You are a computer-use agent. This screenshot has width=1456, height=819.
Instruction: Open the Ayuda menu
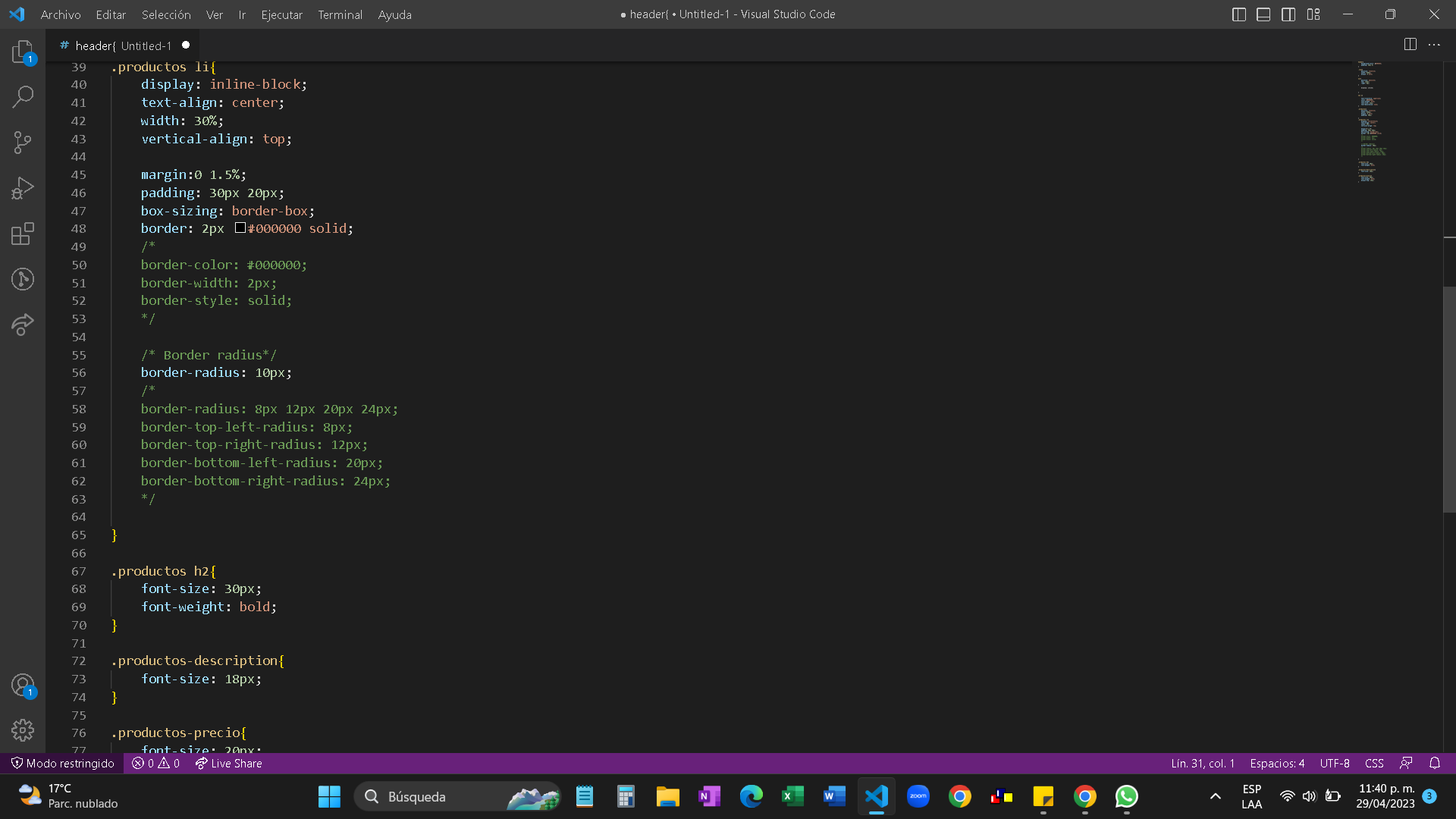pyautogui.click(x=395, y=14)
